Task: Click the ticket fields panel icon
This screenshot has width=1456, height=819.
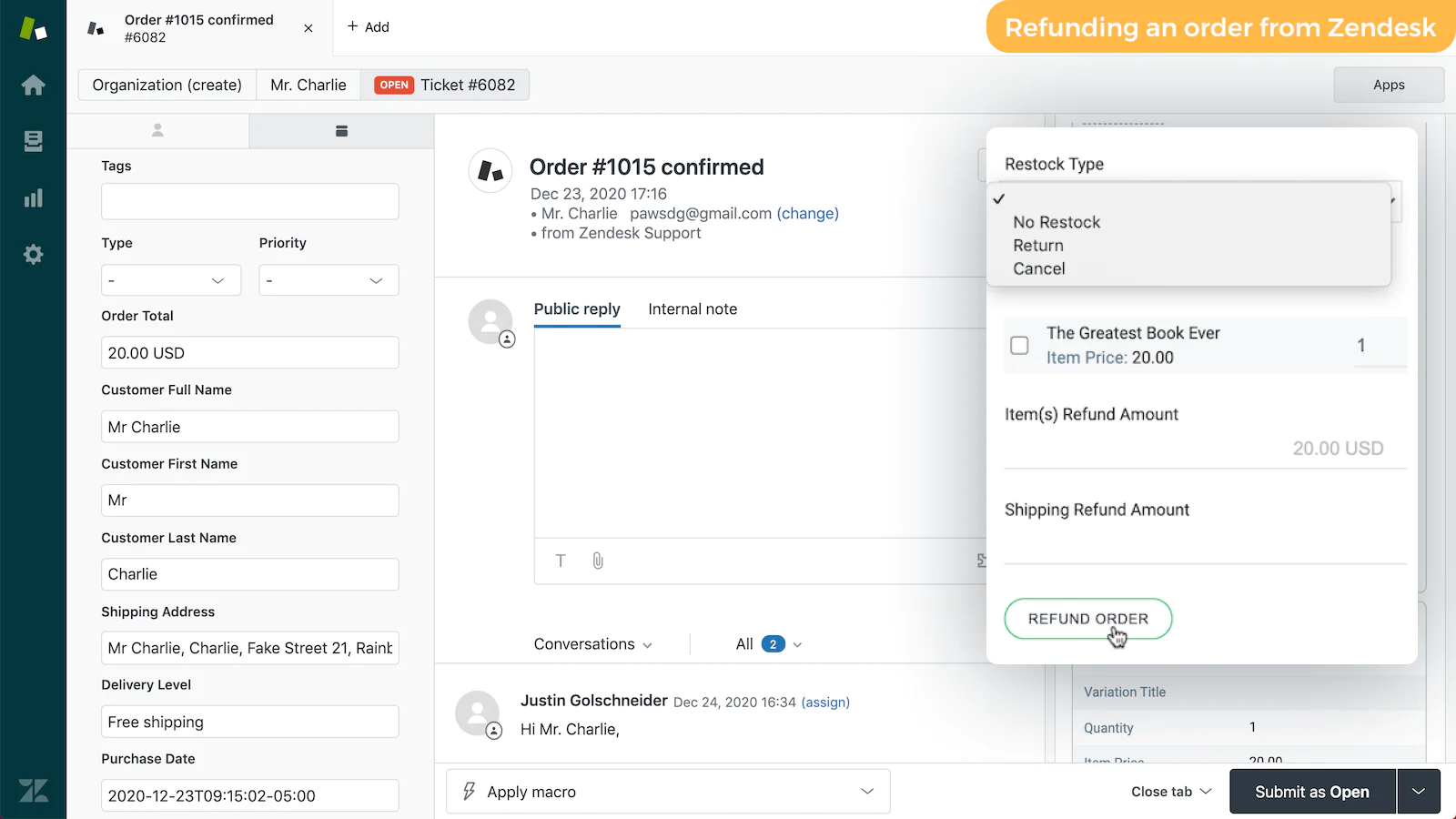Action: point(341,131)
